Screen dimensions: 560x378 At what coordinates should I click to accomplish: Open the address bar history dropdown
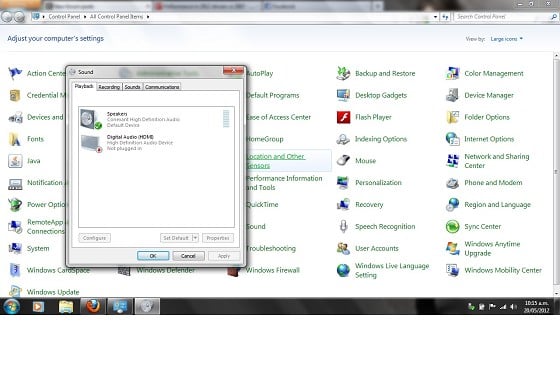pyautogui.click(x=435, y=17)
